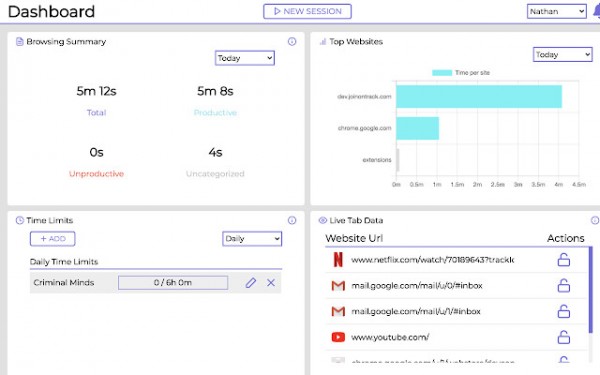Viewport: 600px width, 375px height.
Task: Click the Live Tab Data eye icon
Action: 323,220
